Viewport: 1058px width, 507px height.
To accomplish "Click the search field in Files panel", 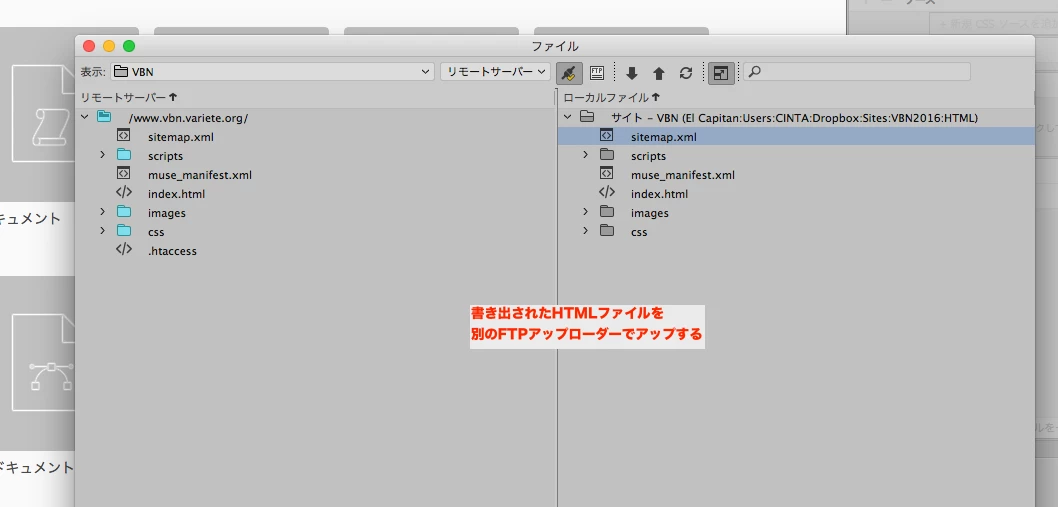I will click(x=857, y=72).
